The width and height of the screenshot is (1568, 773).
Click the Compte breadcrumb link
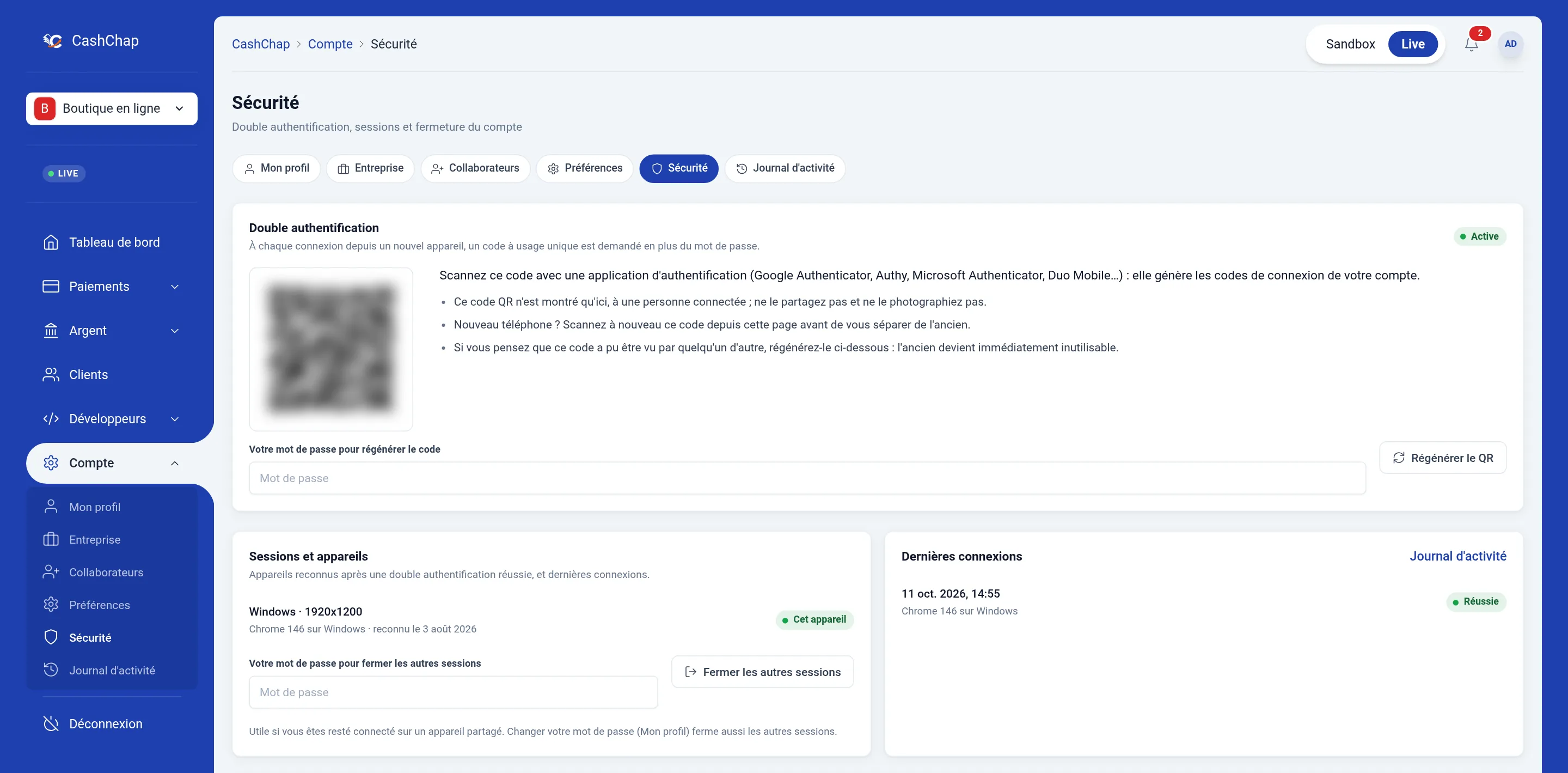330,44
